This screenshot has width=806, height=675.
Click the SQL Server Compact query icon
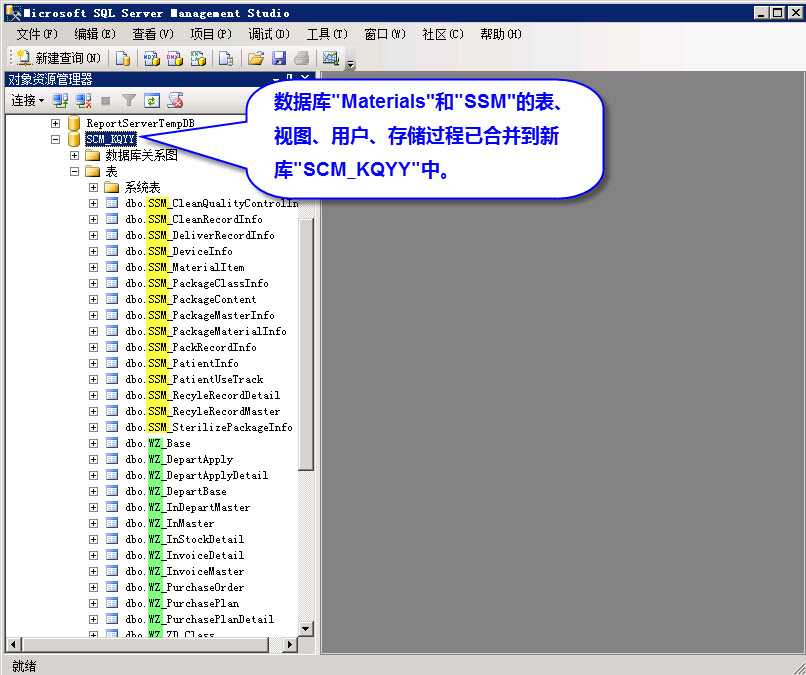[226, 58]
